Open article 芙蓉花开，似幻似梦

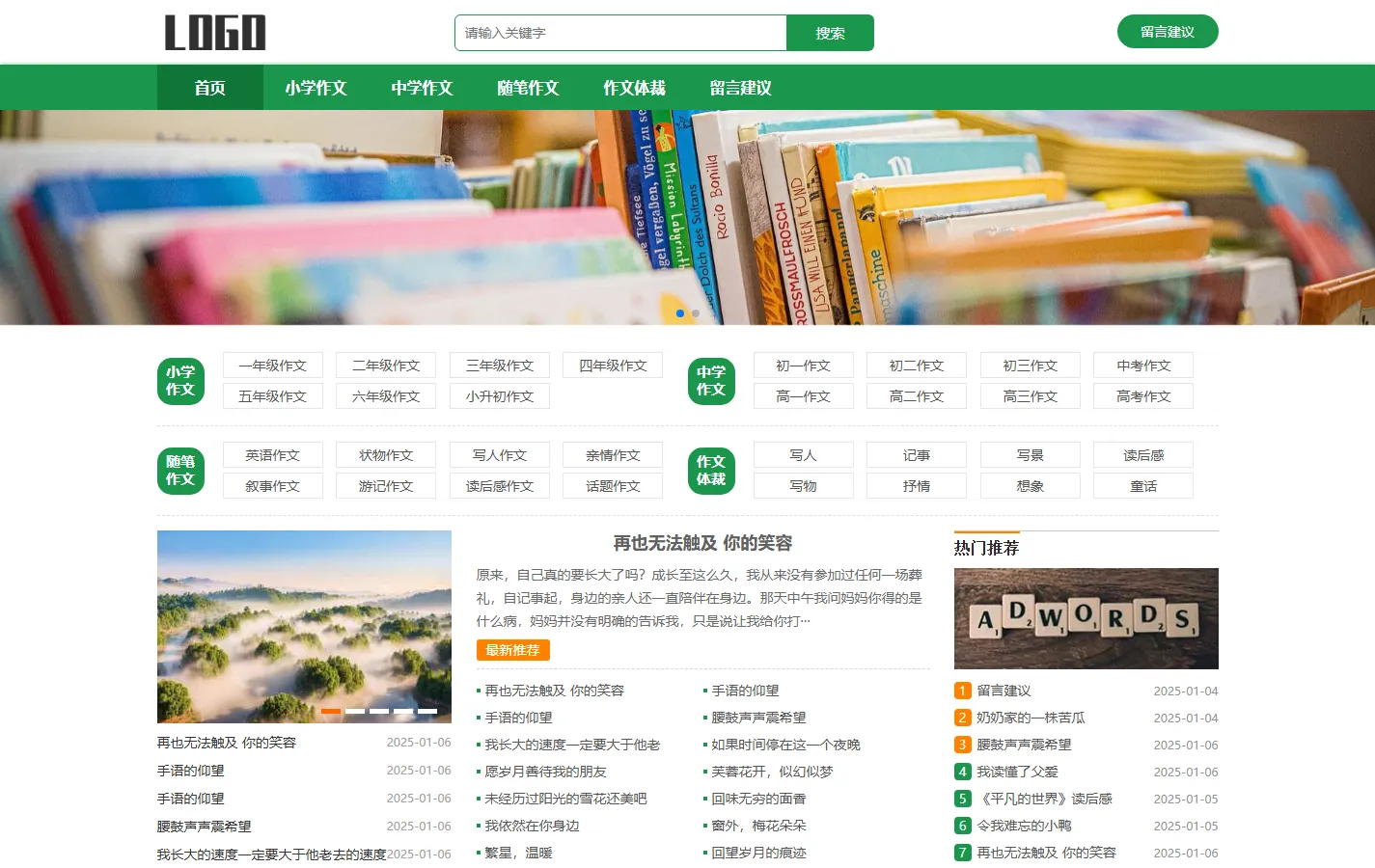pyautogui.click(x=772, y=772)
